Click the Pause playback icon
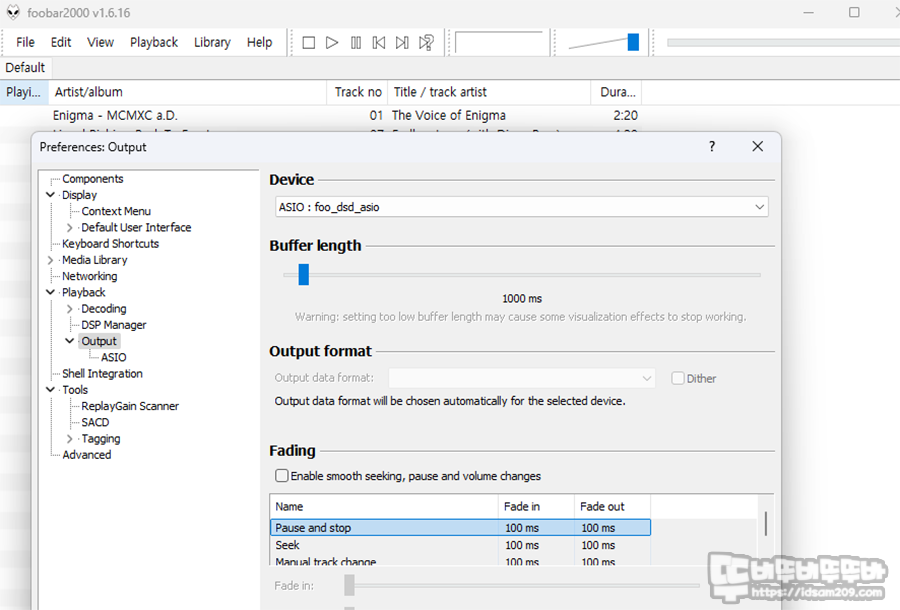 tap(356, 42)
